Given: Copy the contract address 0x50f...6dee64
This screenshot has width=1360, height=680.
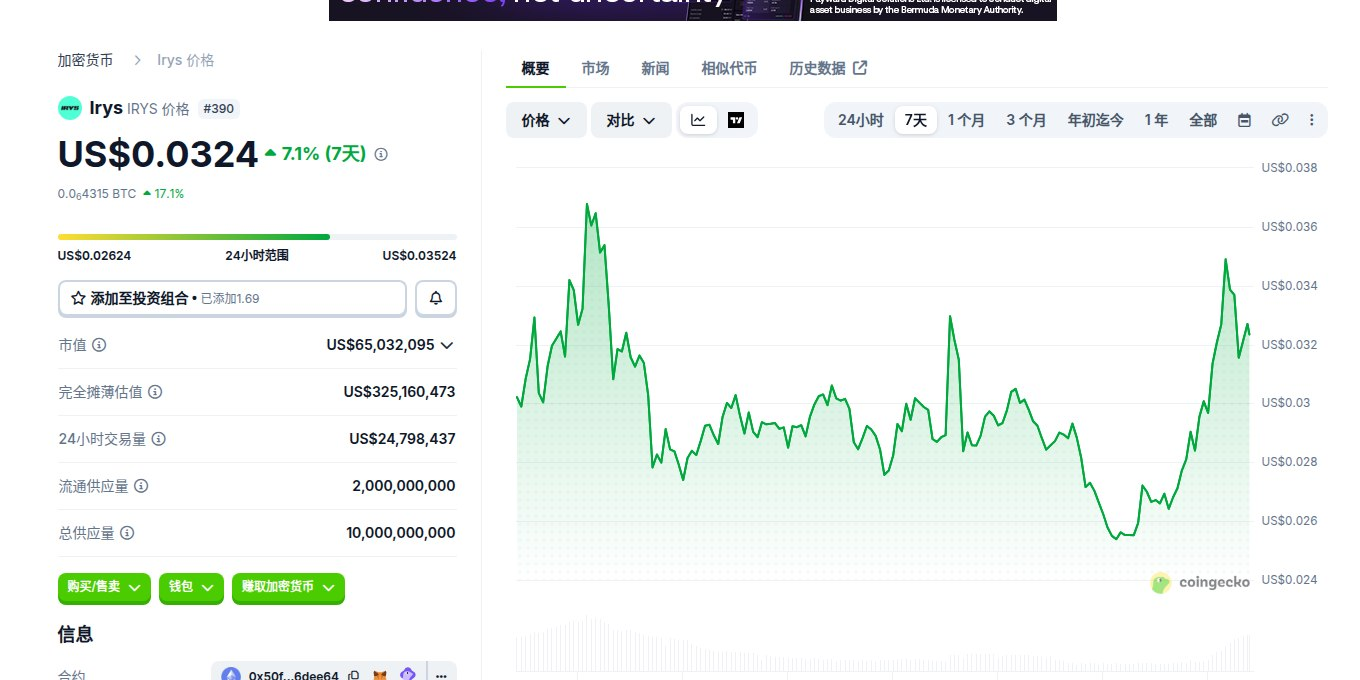Looking at the screenshot, I should click(x=354, y=677).
